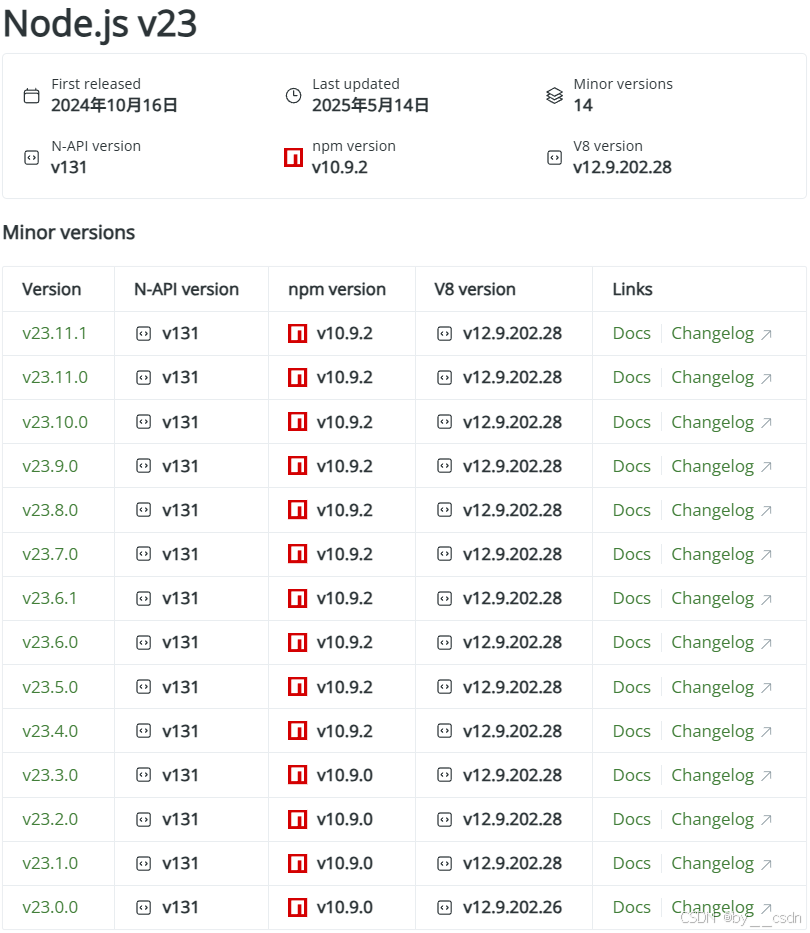Click the V8 version code icon in summary card
Image resolution: width=810 pixels, height=933 pixels.
click(554, 158)
